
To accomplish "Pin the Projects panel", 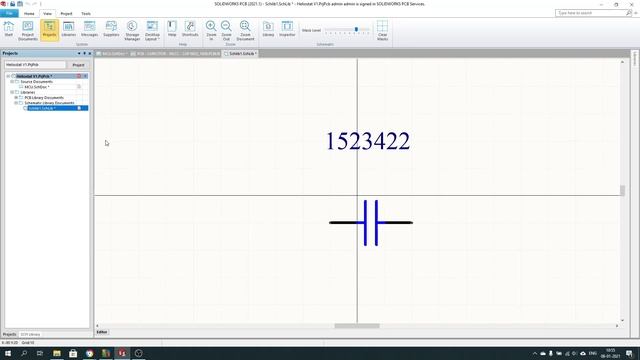I will point(84,53).
